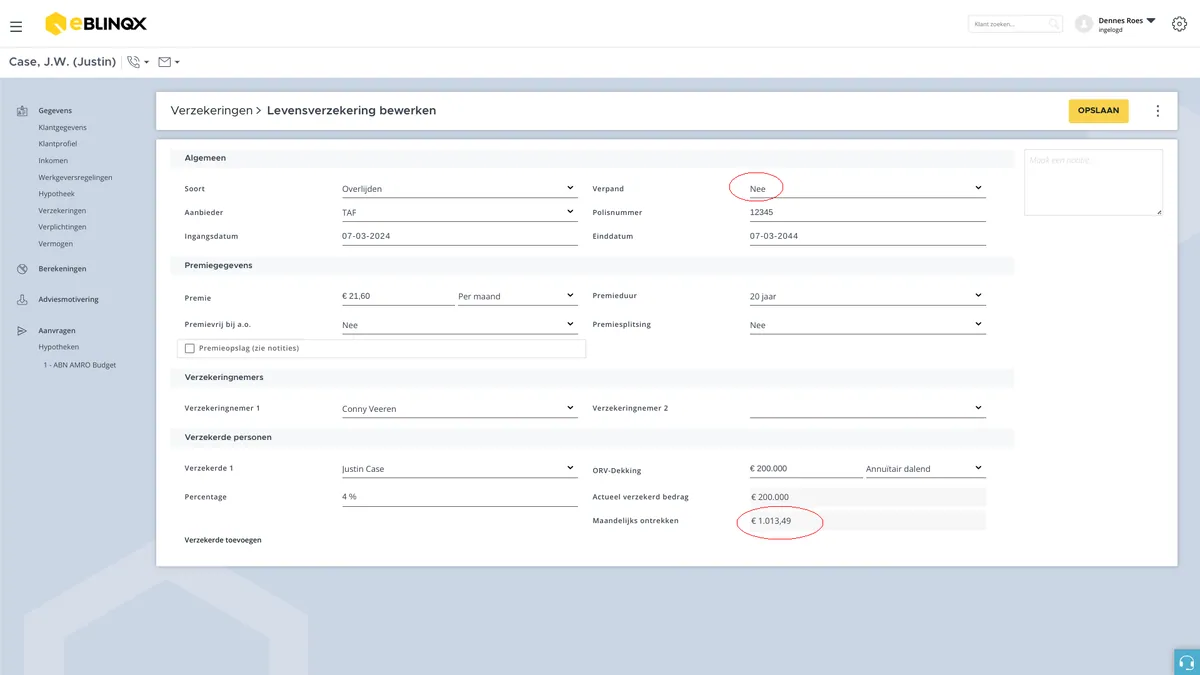Open the Per maand frequency dropdown
Image resolution: width=1200 pixels, height=675 pixels.
coord(517,297)
